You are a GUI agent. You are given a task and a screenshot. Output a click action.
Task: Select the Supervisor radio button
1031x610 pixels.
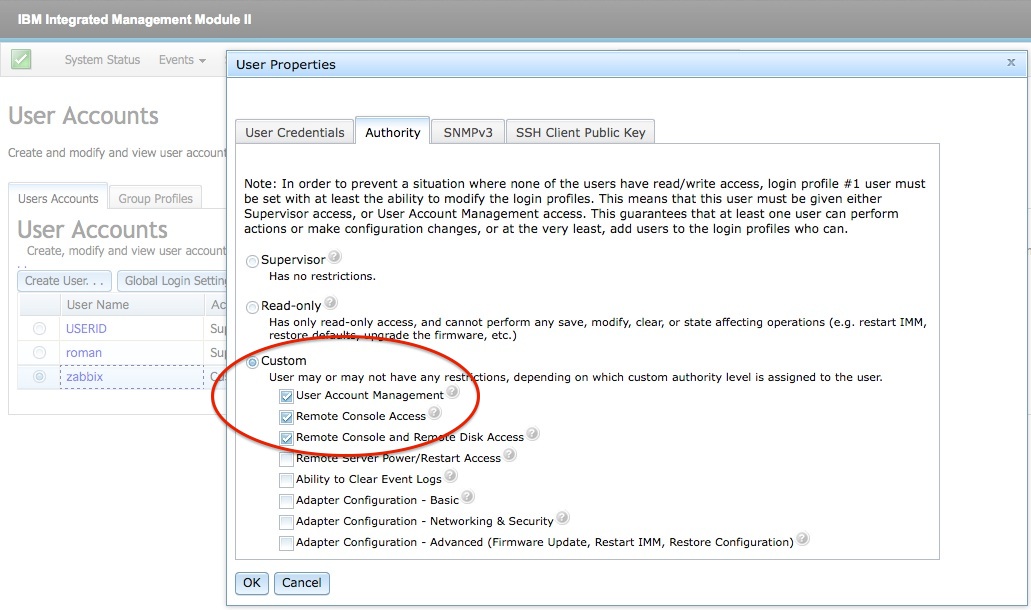(x=252, y=261)
